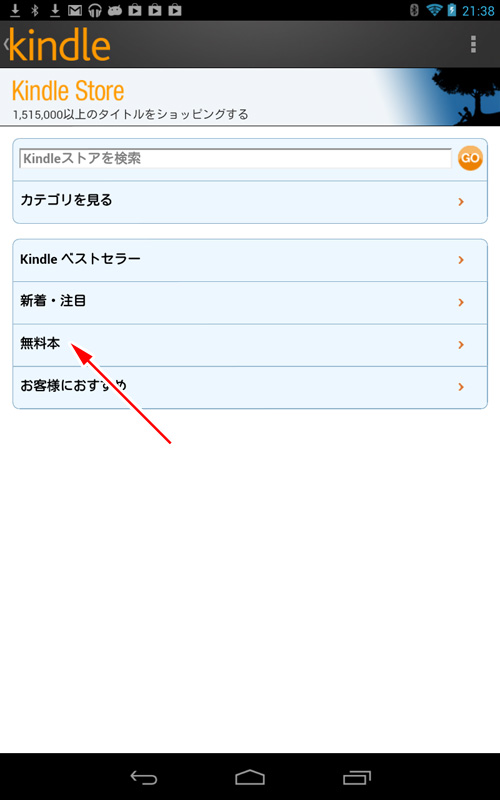Focus the Kindleストアを検索 search field
The width and height of the screenshot is (500, 800).
(235, 158)
